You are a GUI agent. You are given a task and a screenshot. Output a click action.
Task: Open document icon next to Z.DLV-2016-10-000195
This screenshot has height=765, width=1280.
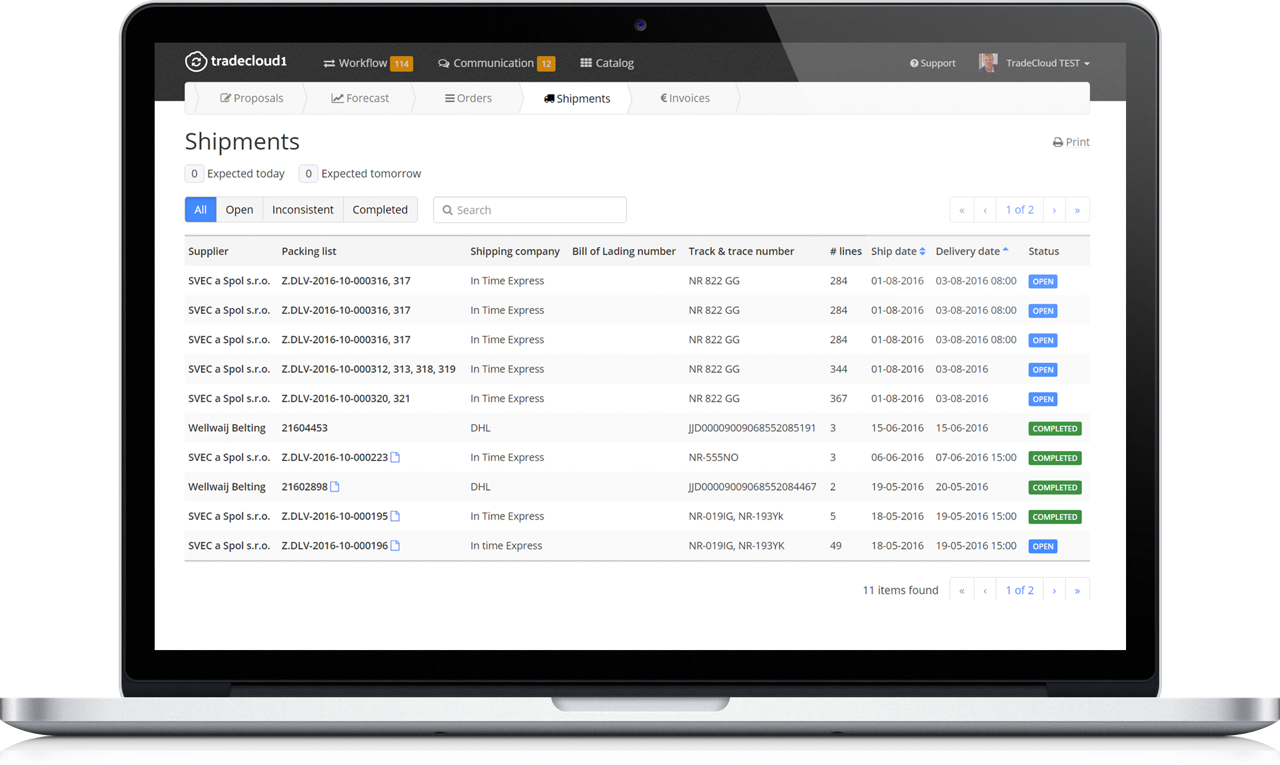pos(395,516)
